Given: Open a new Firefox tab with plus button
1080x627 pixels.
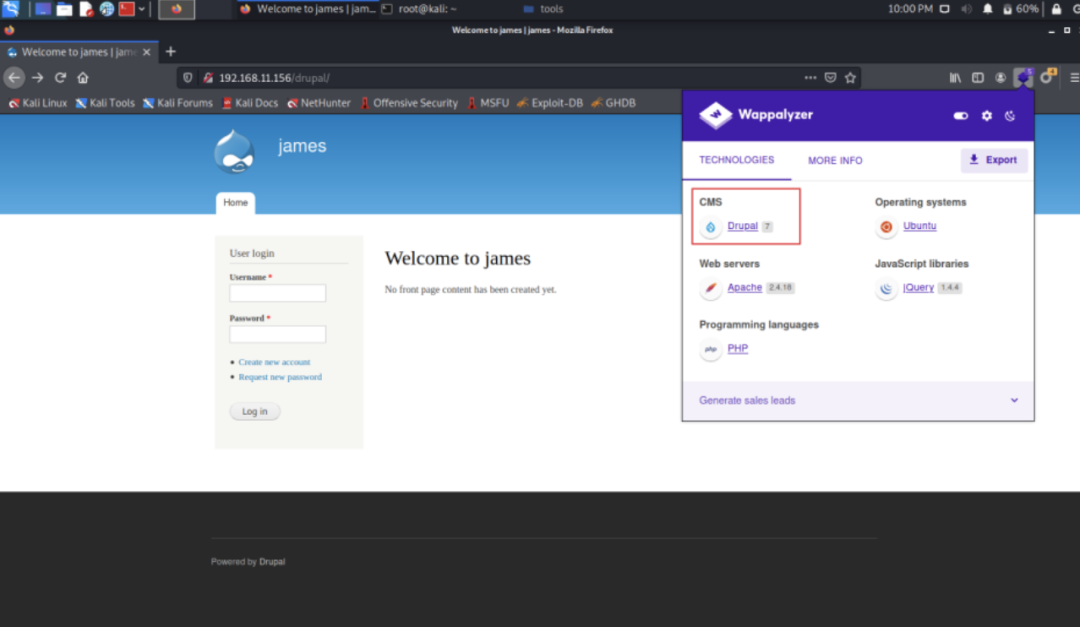Looking at the screenshot, I should pos(170,52).
